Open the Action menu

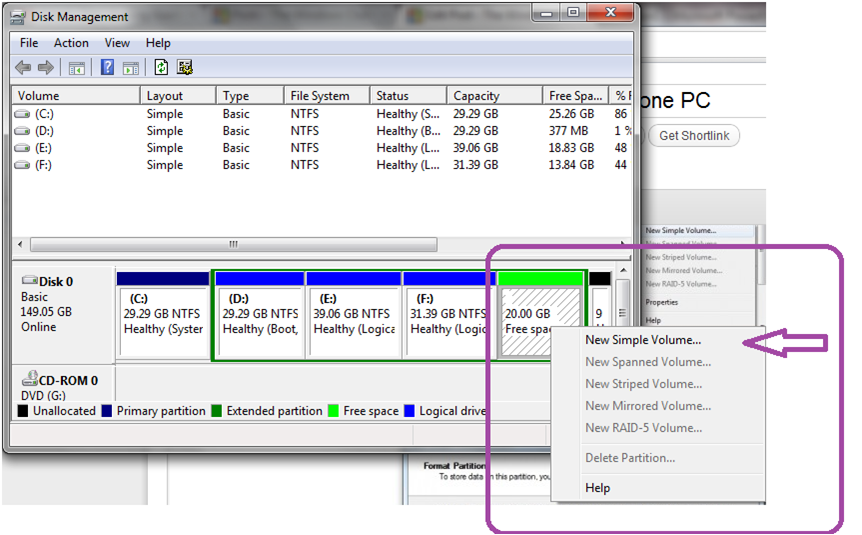tap(71, 43)
